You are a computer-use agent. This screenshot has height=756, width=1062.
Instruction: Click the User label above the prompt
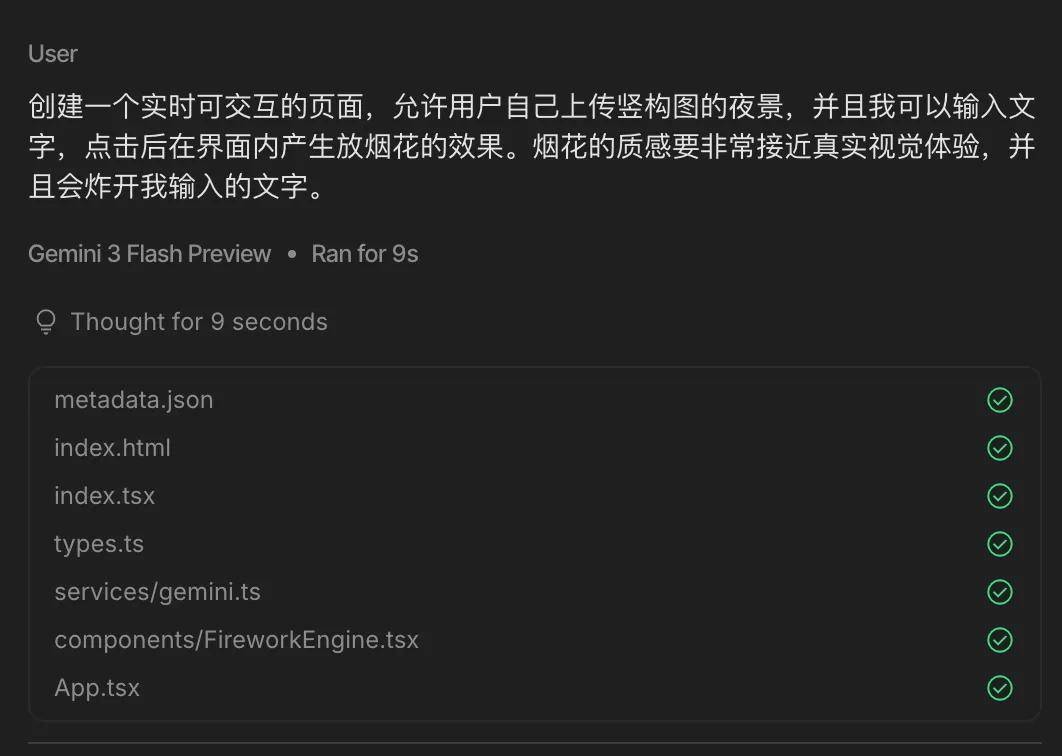[x=53, y=54]
